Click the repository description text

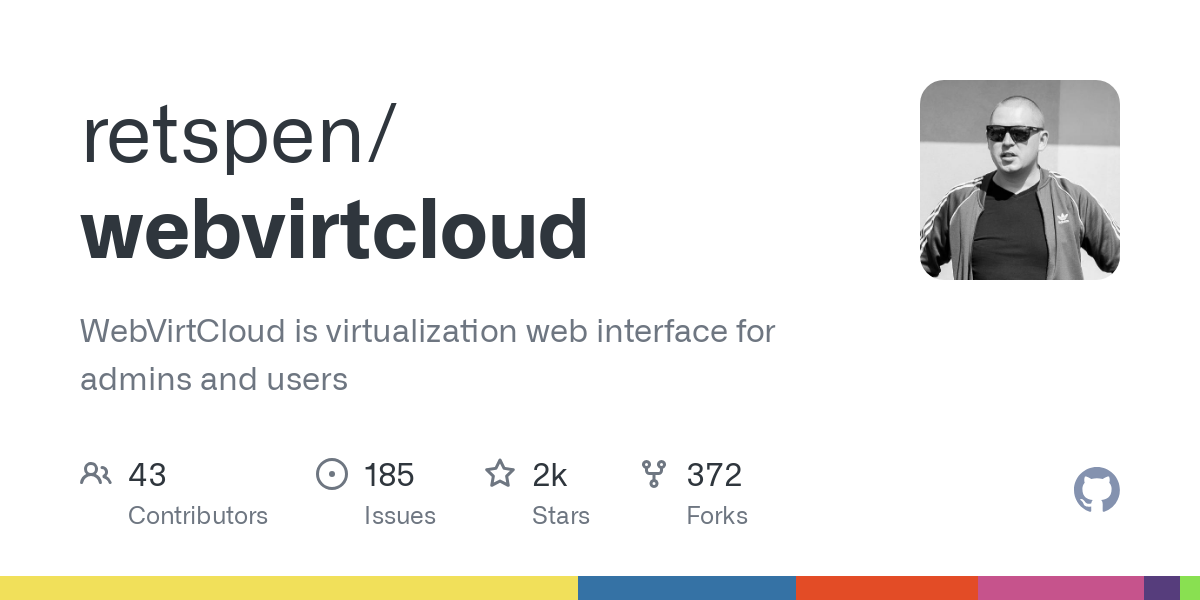point(428,355)
